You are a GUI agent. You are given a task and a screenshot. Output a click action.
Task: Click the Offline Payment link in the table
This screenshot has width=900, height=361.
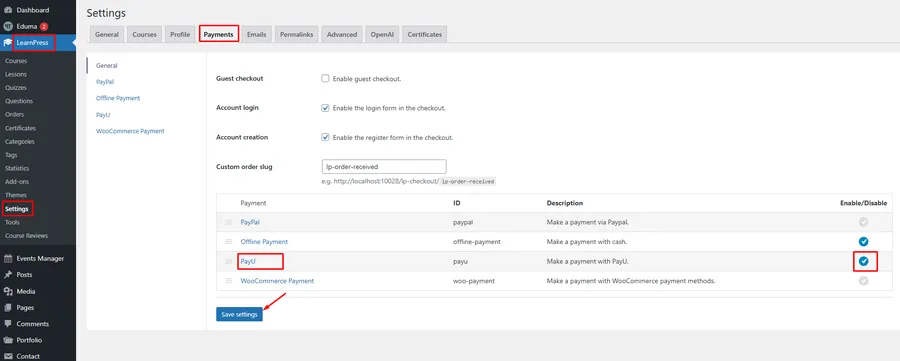[x=264, y=242]
